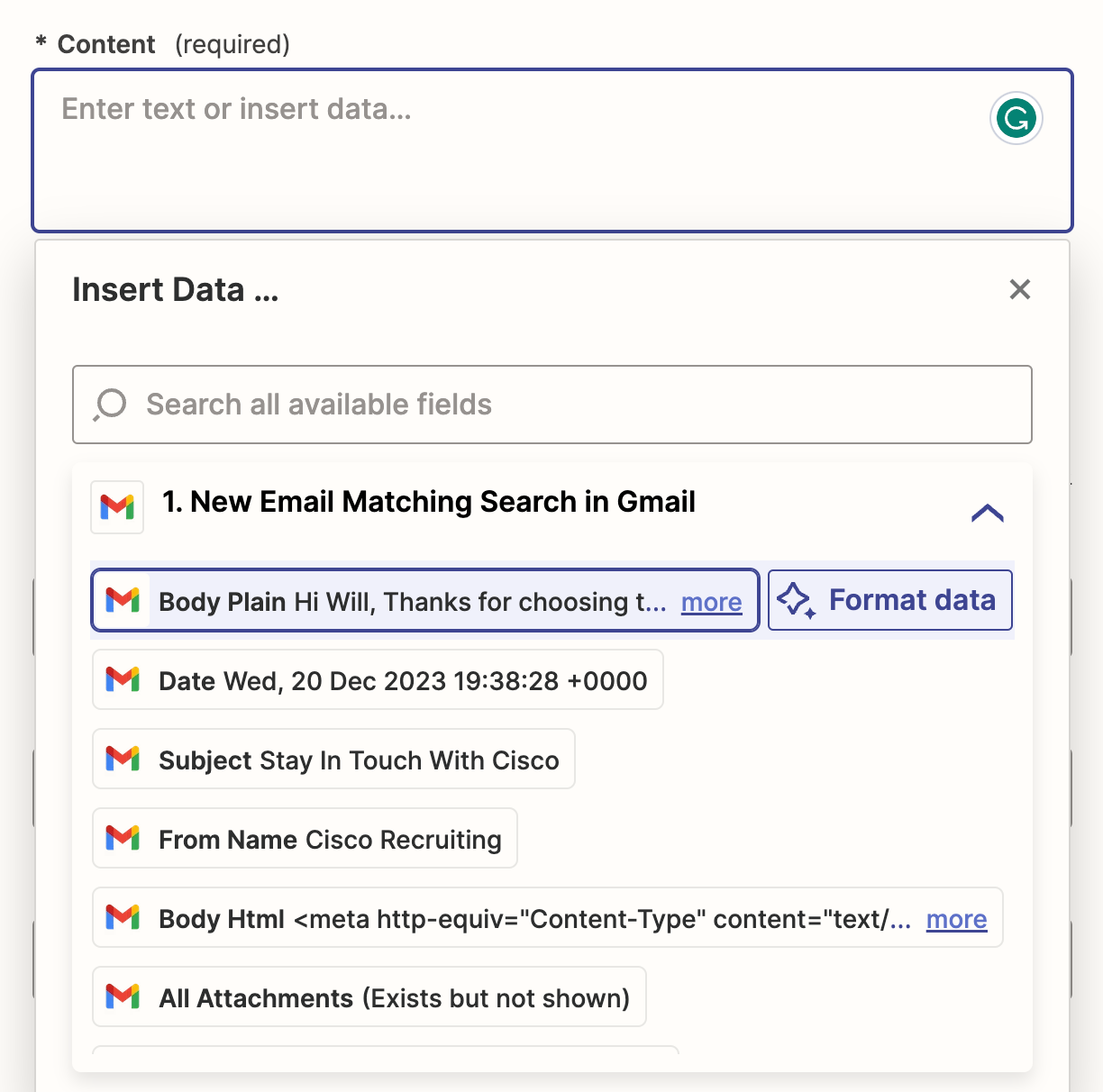This screenshot has height=1092, width=1103.
Task: Click Gmail icon on Body Html field
Action: (x=123, y=917)
